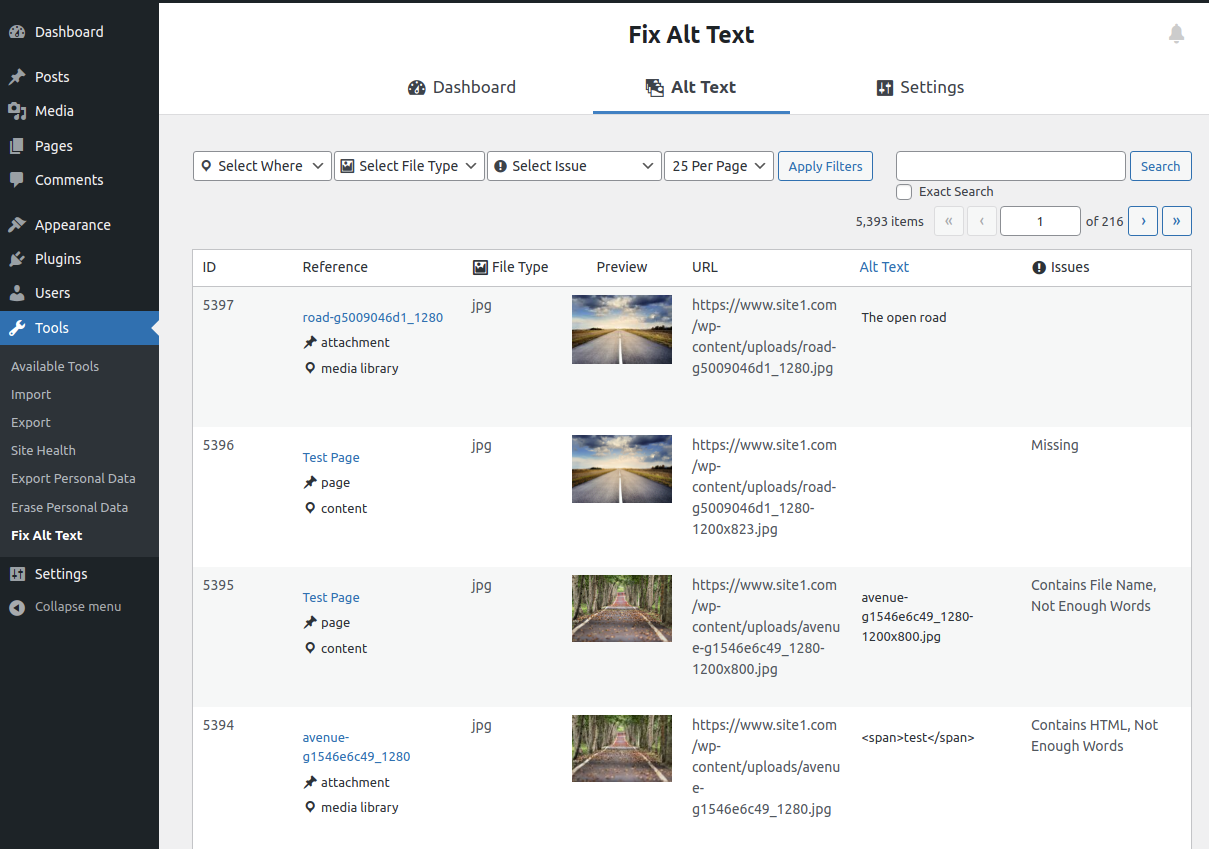Click the Posts pin icon

point(17,77)
